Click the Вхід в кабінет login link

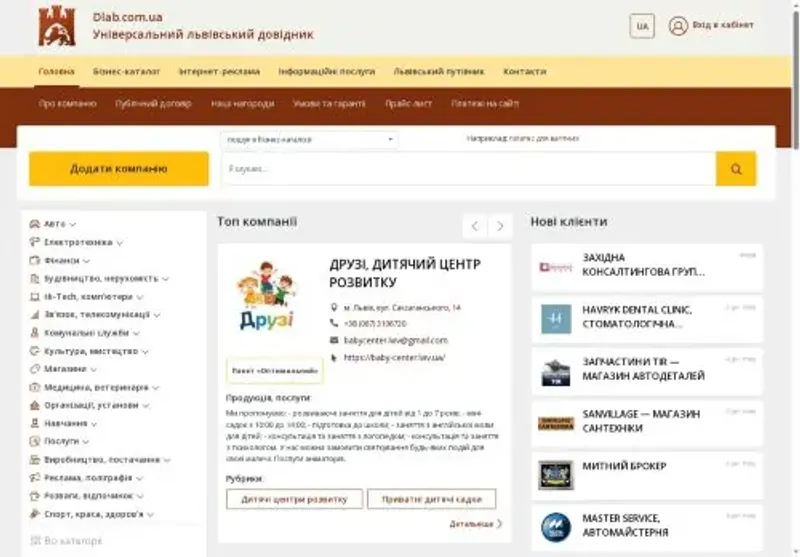[722, 25]
